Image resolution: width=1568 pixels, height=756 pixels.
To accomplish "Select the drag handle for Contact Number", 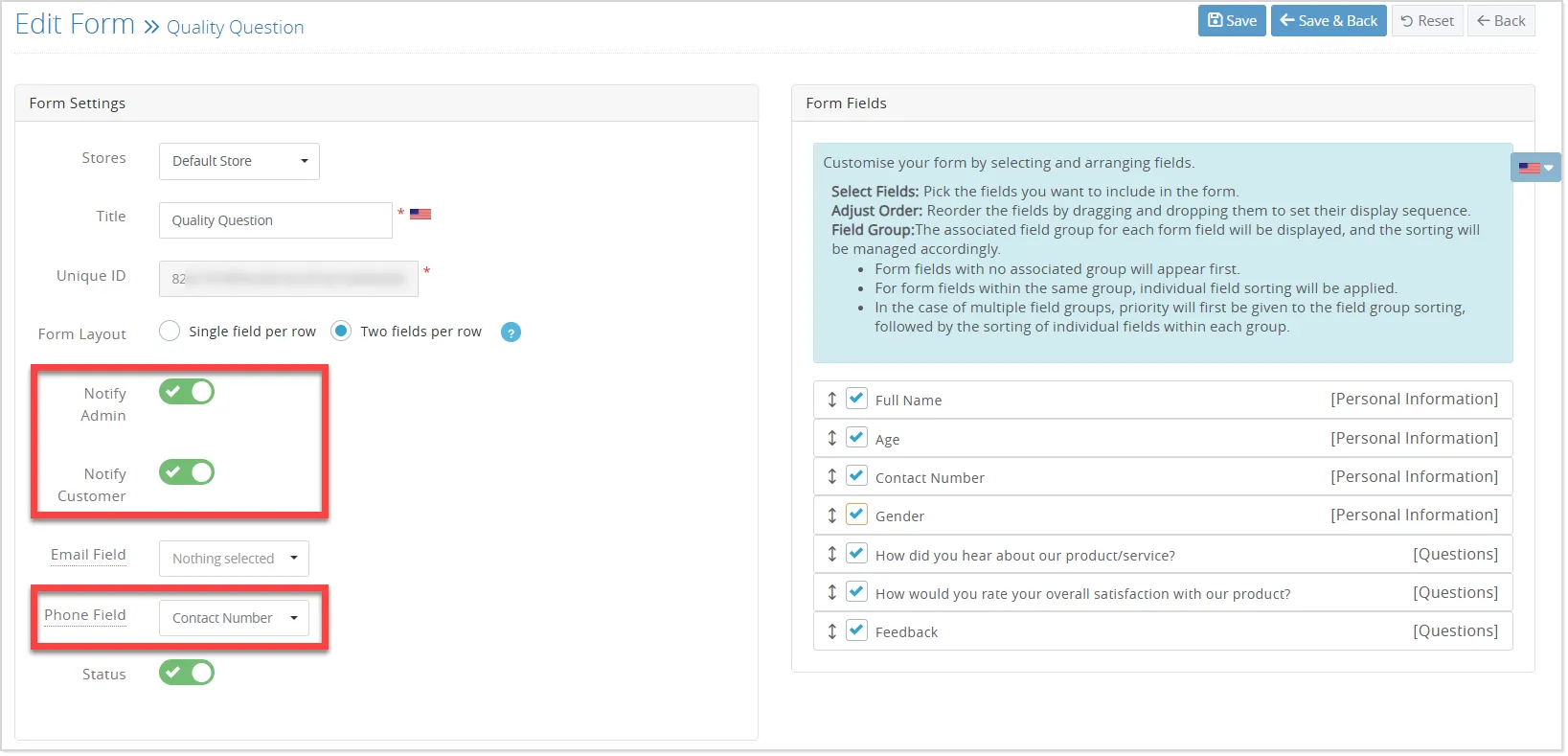I will [832, 476].
